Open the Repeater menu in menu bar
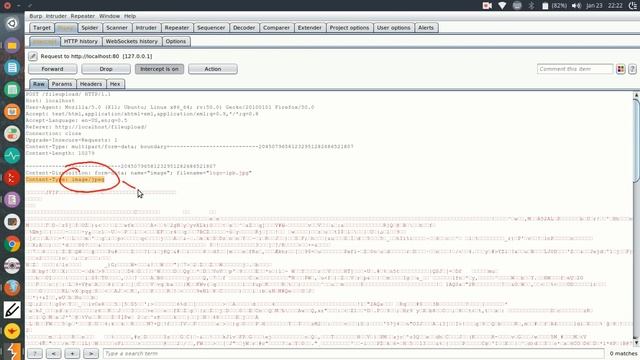The height and width of the screenshot is (360, 640). [82, 16]
